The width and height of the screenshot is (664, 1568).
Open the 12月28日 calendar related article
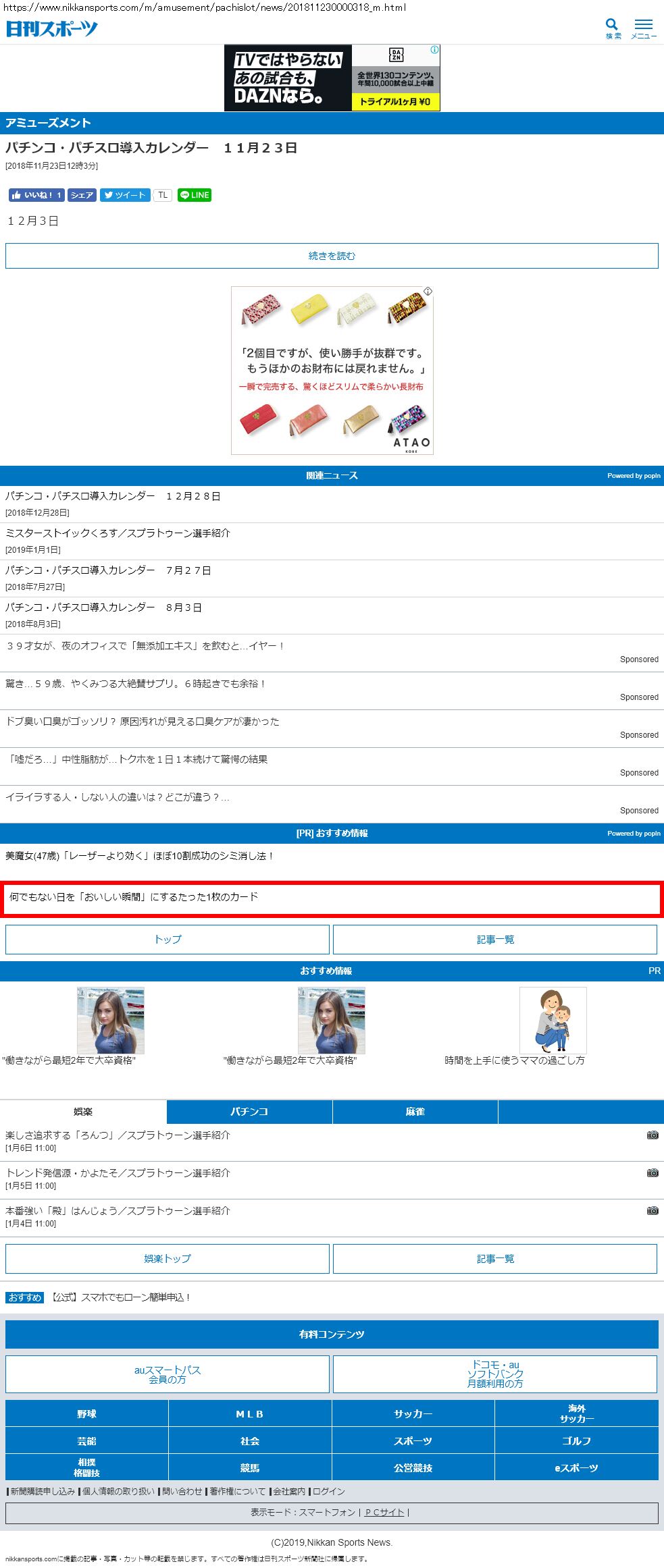(113, 496)
